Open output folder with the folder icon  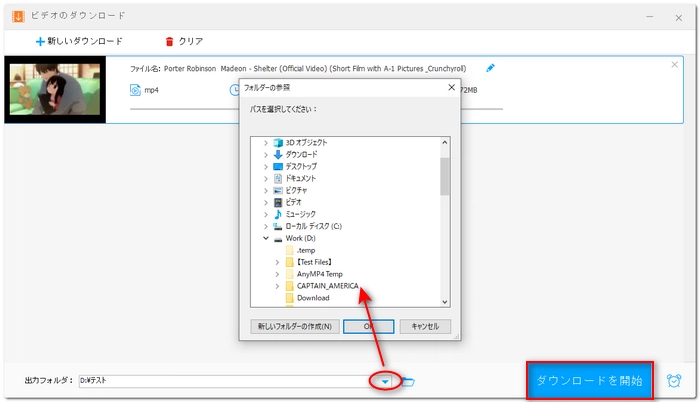(x=408, y=381)
